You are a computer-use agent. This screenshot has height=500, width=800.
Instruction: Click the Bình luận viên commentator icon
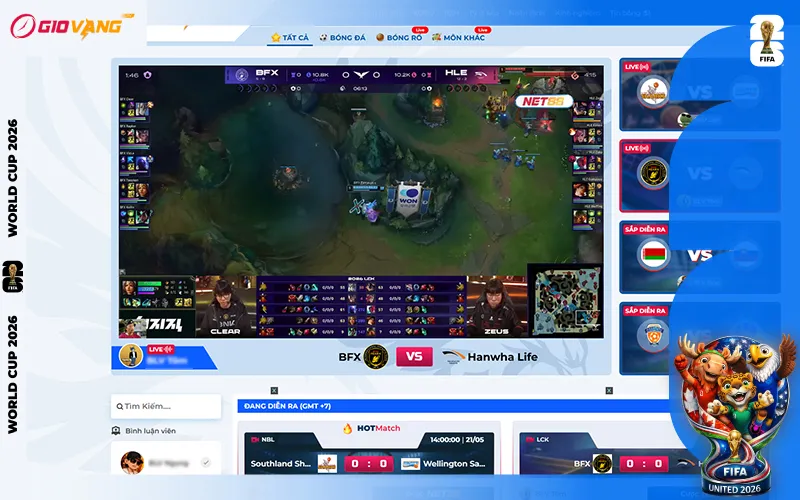coord(116,431)
